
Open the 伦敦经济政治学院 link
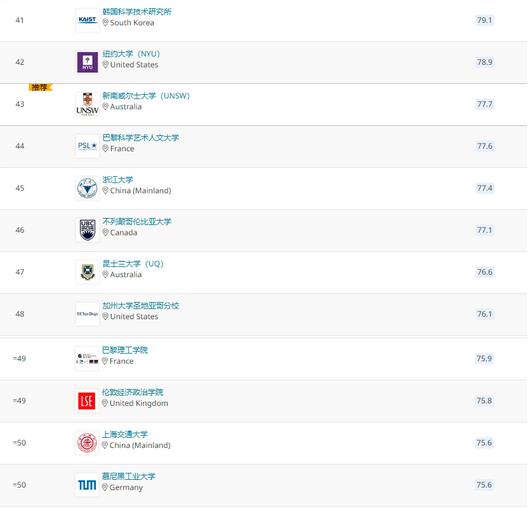coord(132,392)
